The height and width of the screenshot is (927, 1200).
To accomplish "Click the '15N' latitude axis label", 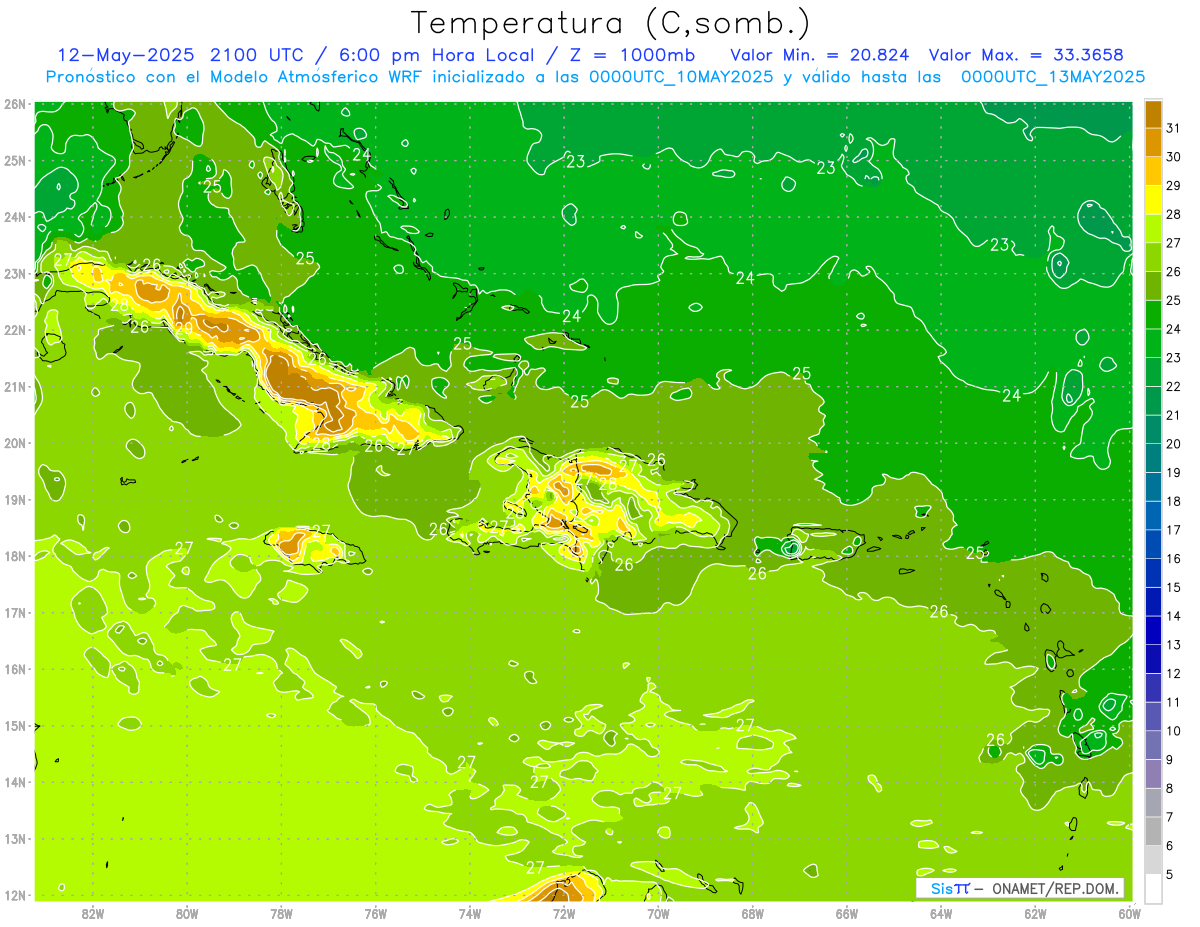I will click(15, 726).
